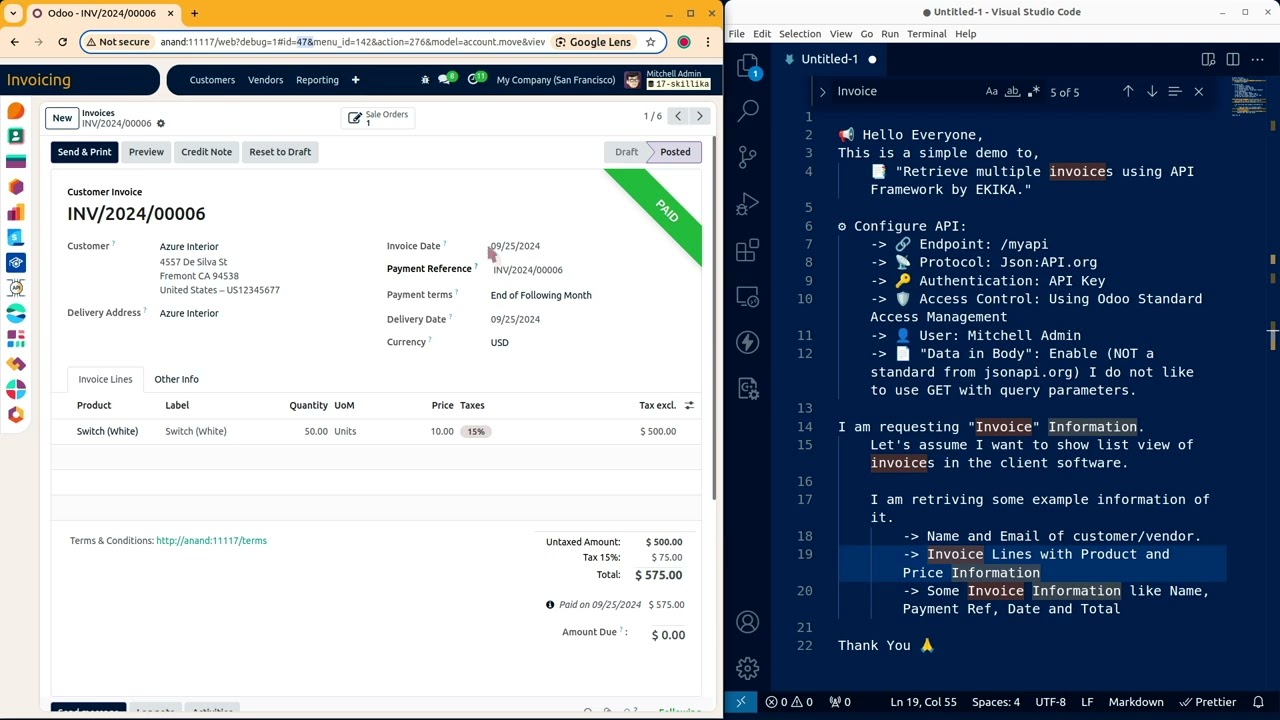This screenshot has height=720, width=1280.
Task: Click the New invoice button
Action: pyautogui.click(x=62, y=118)
